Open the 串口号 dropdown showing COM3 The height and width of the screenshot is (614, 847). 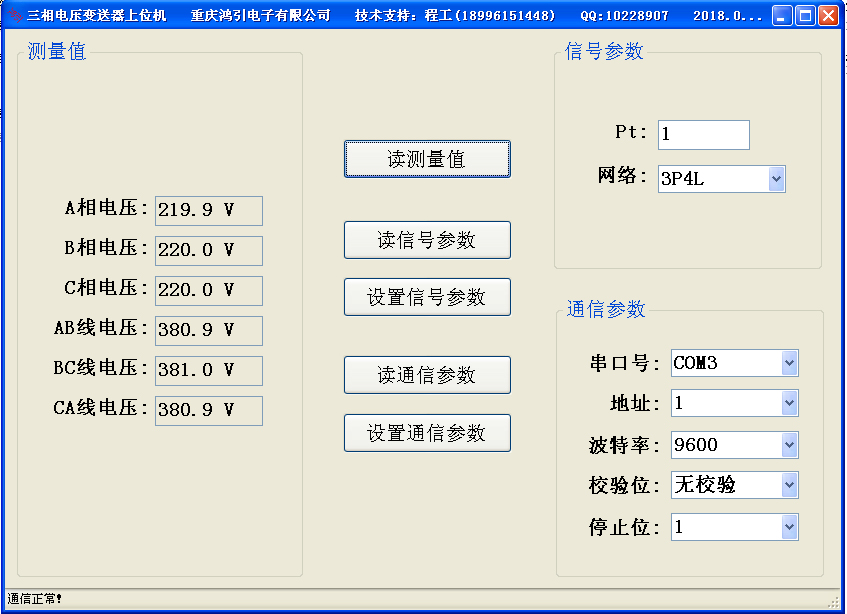click(x=734, y=363)
